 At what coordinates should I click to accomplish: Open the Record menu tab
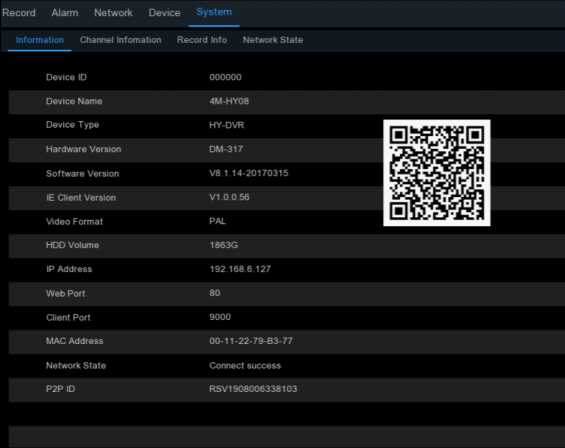tap(19, 13)
